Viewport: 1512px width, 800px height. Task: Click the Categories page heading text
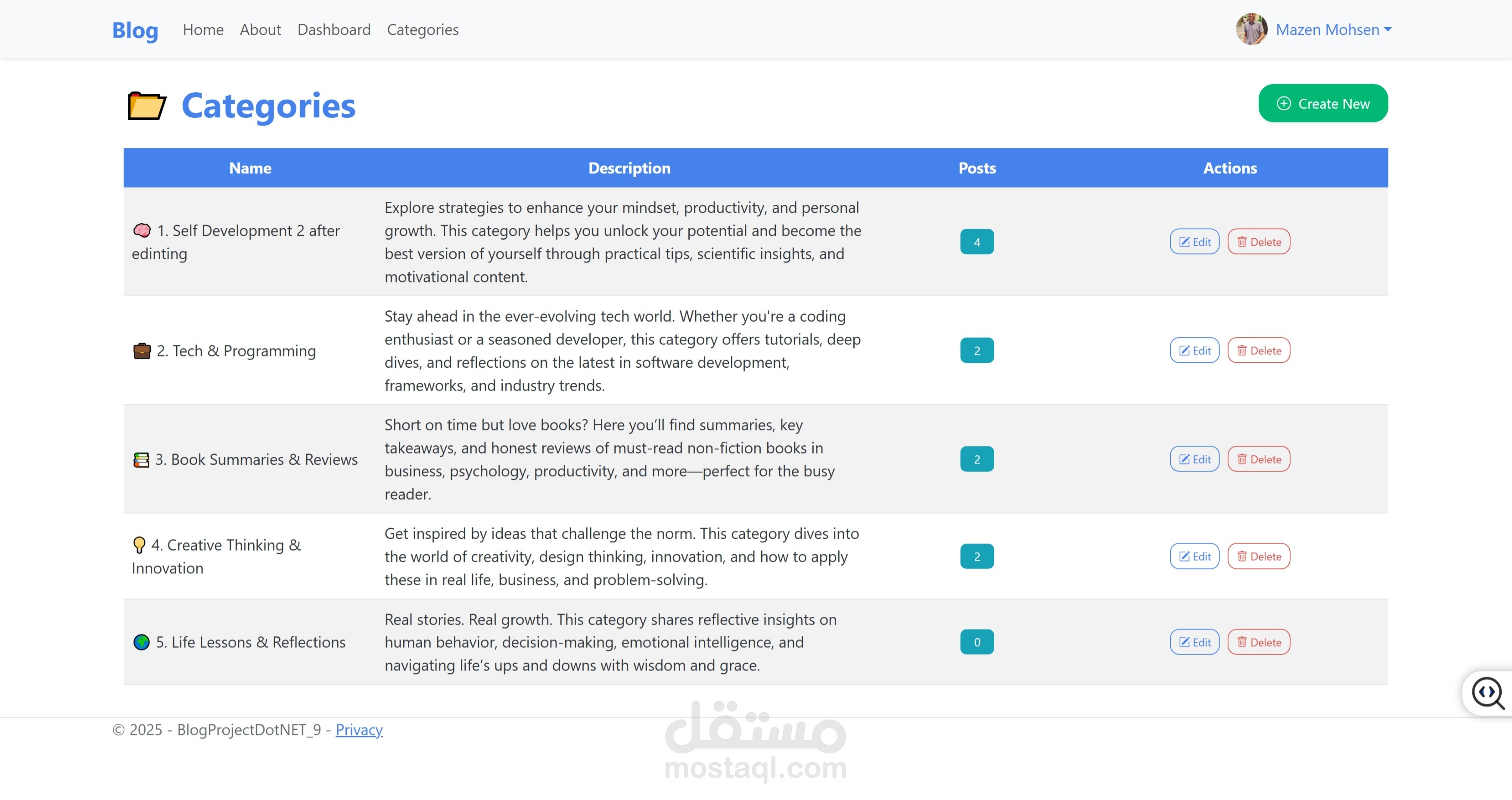[x=268, y=106]
